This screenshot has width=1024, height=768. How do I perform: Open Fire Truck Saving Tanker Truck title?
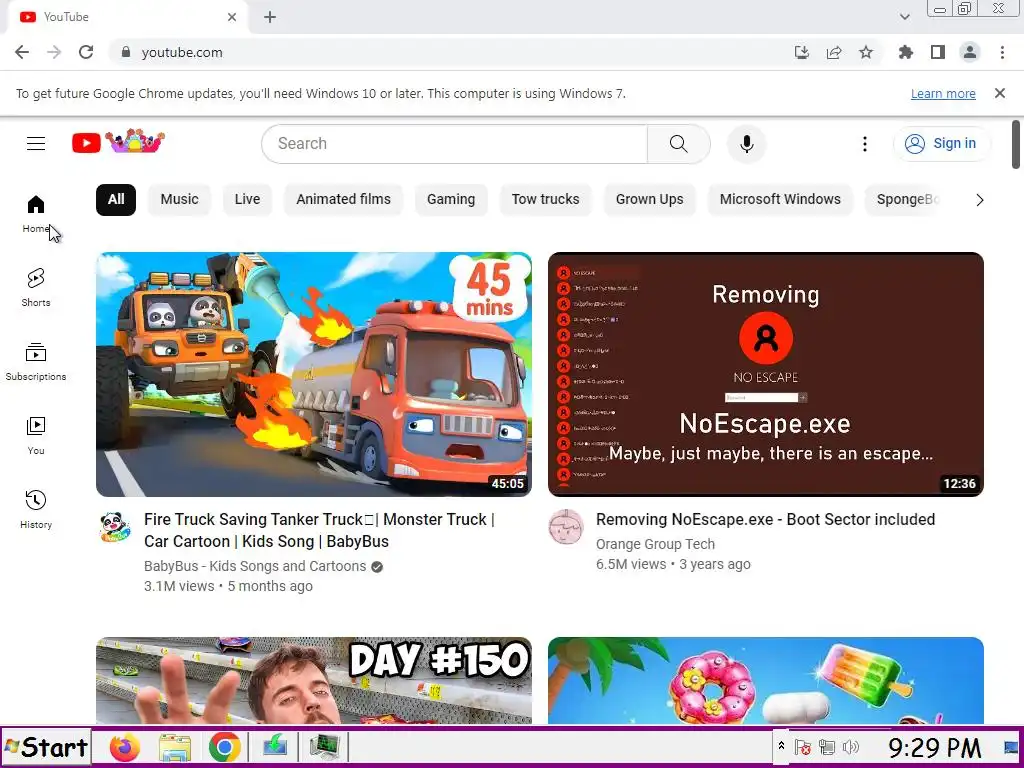click(319, 530)
